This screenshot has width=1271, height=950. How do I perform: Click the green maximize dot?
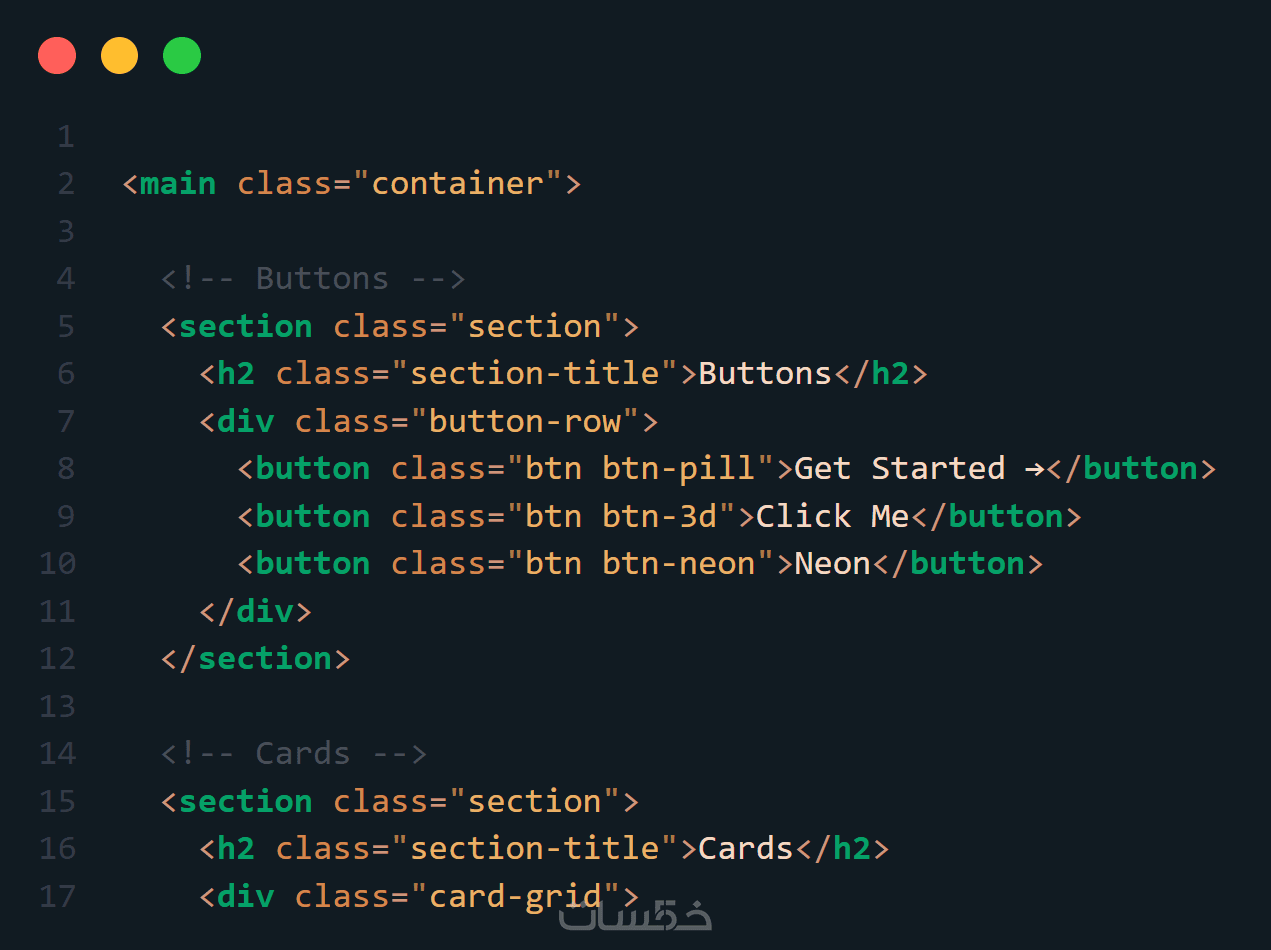182,55
